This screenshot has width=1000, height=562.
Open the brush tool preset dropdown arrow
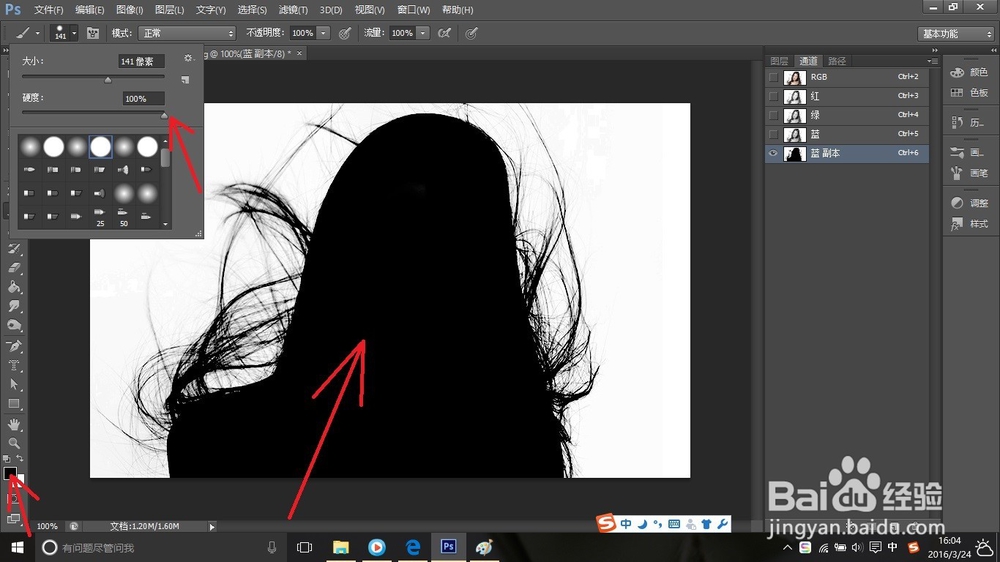tap(37, 33)
